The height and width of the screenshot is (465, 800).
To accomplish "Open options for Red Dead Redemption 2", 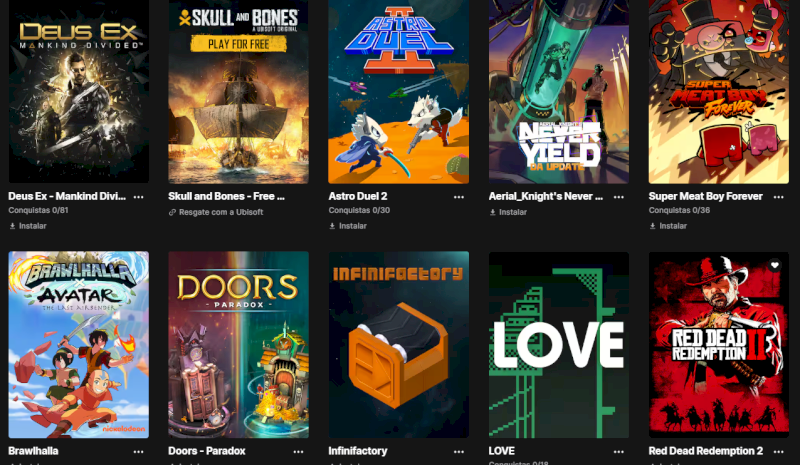I will point(778,451).
